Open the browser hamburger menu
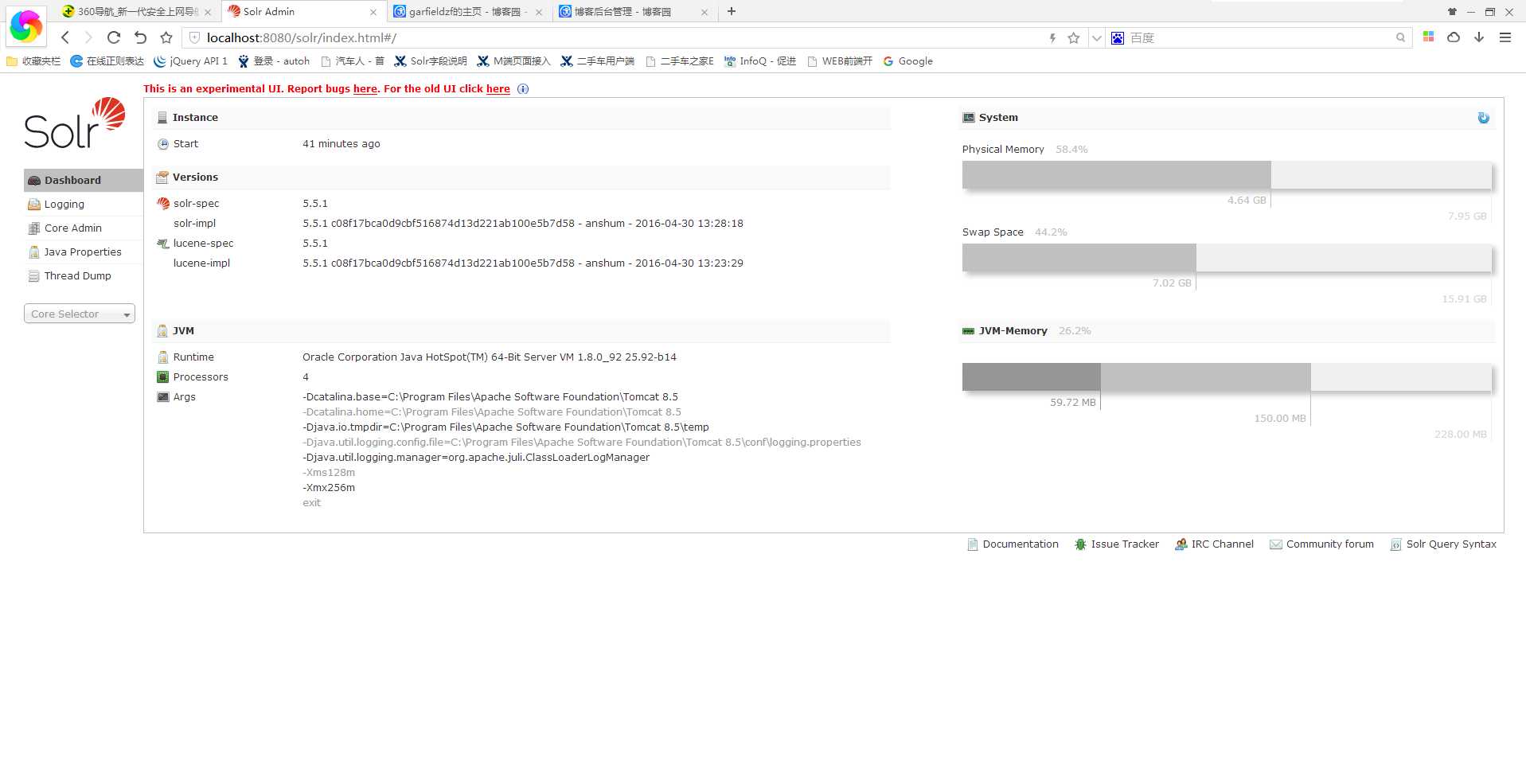 (x=1505, y=37)
